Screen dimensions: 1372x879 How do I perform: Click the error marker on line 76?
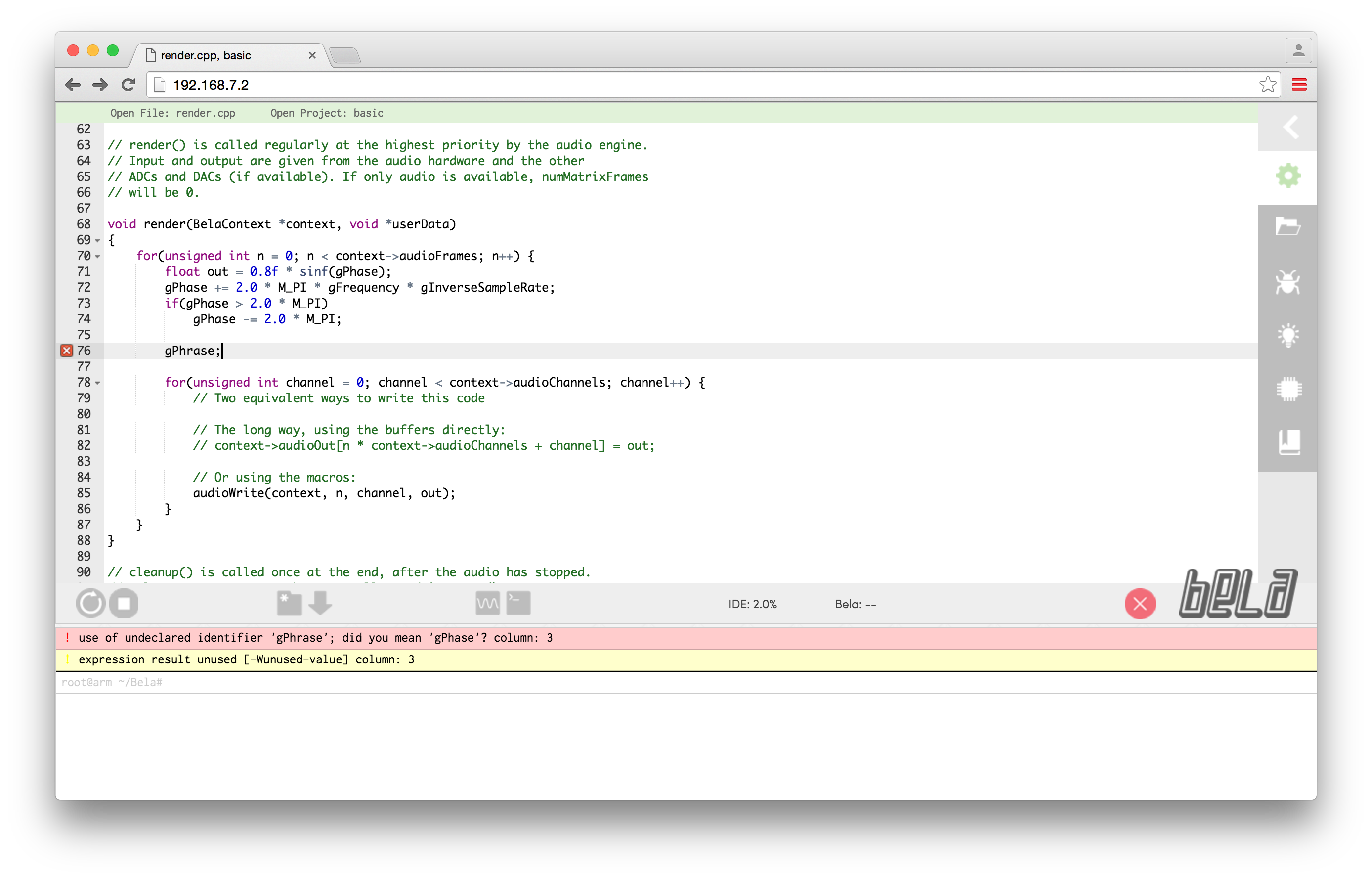point(67,351)
